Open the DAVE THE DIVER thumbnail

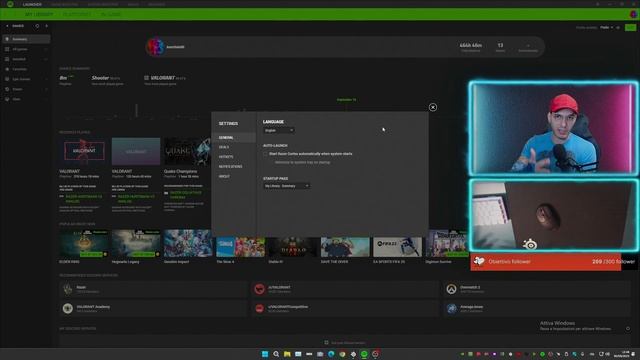click(x=345, y=247)
